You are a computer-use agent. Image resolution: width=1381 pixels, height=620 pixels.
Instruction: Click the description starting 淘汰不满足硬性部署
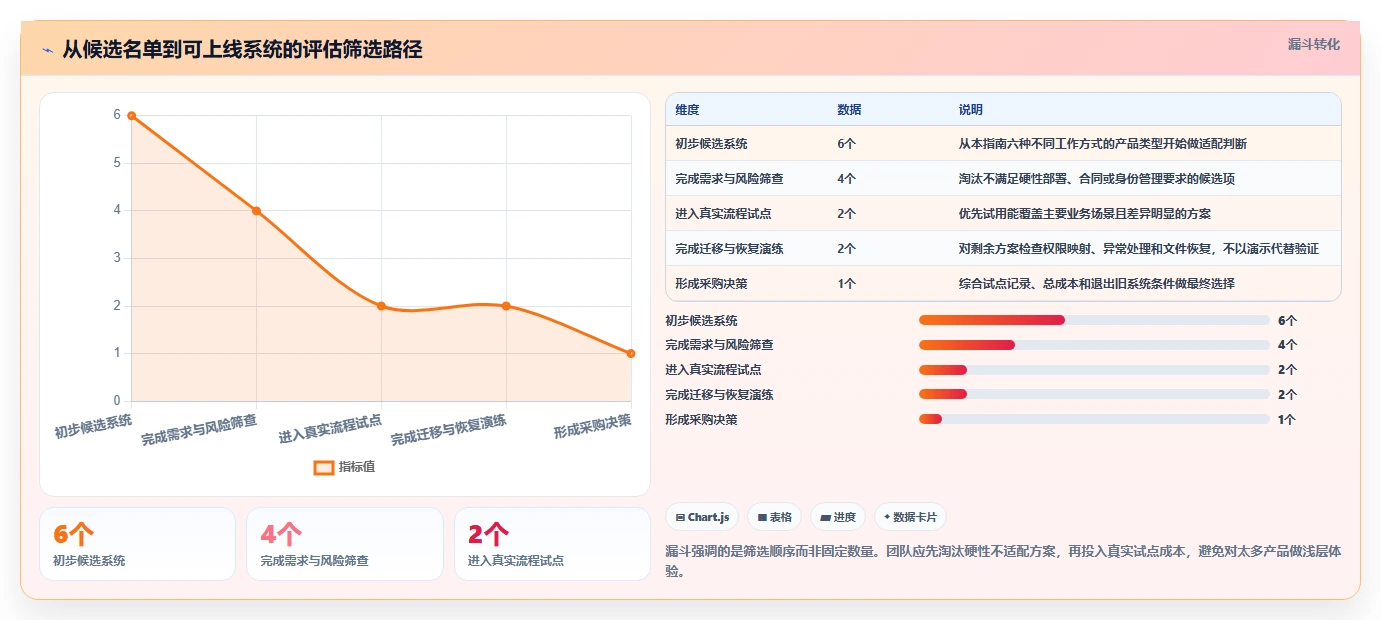(1096, 178)
